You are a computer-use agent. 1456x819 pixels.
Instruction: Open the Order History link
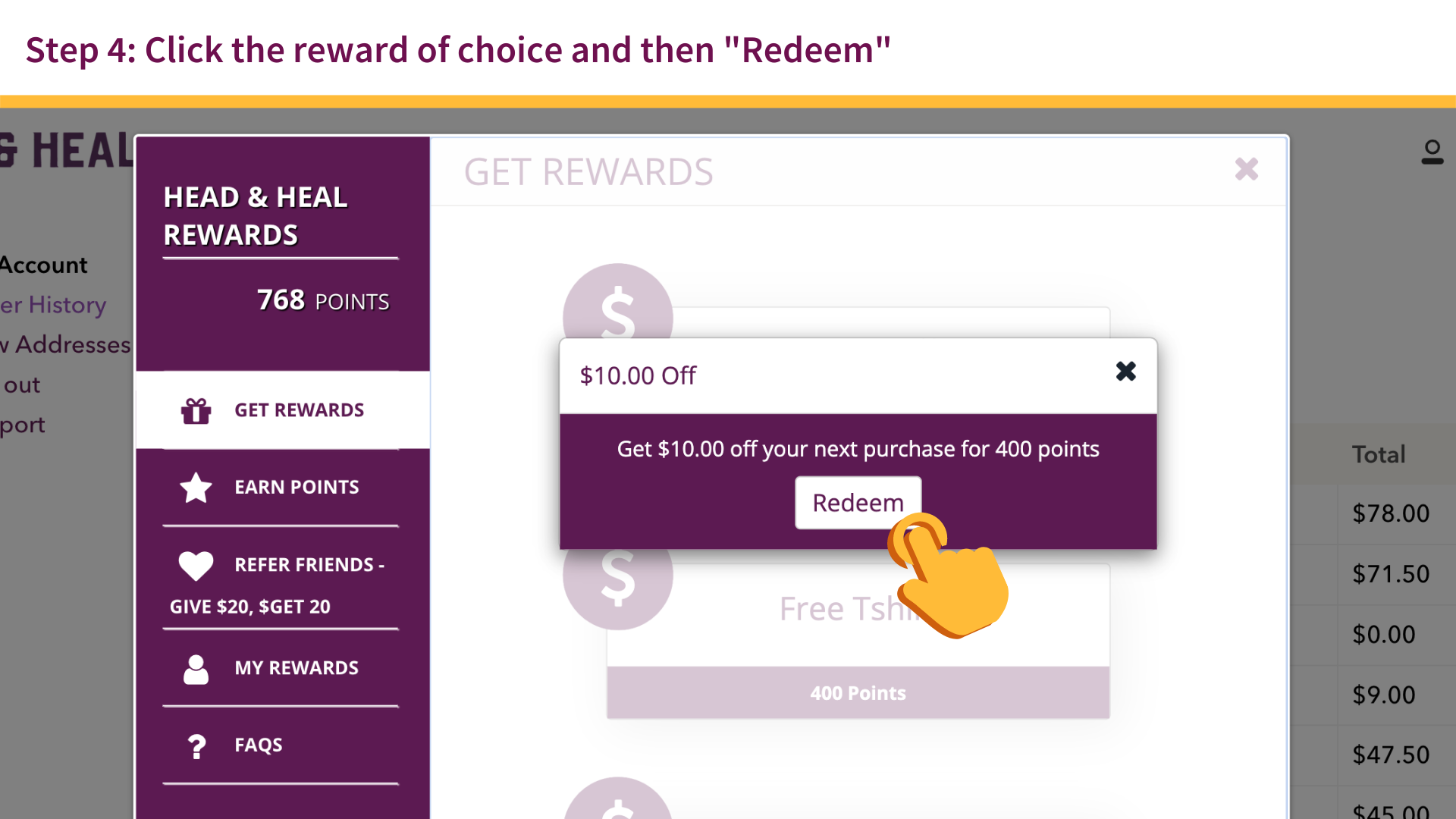pyautogui.click(x=53, y=305)
